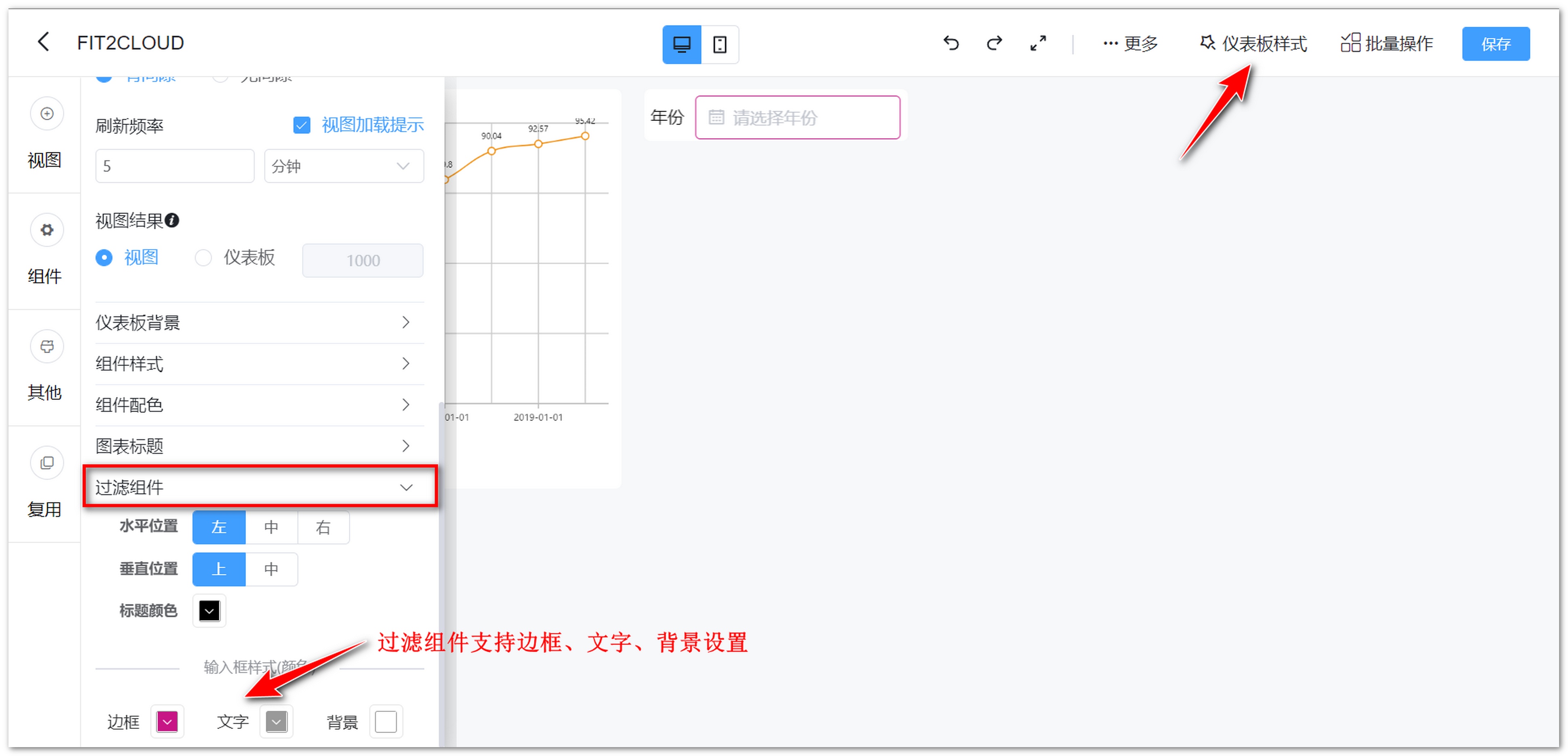Click the FIT2CLOUD dashboard title
Screen dimensions: 1568x756
[130, 43]
